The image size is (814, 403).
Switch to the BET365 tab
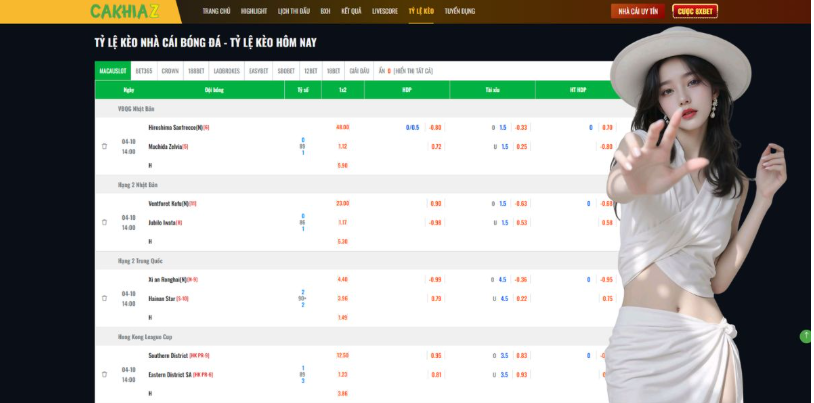point(144,71)
